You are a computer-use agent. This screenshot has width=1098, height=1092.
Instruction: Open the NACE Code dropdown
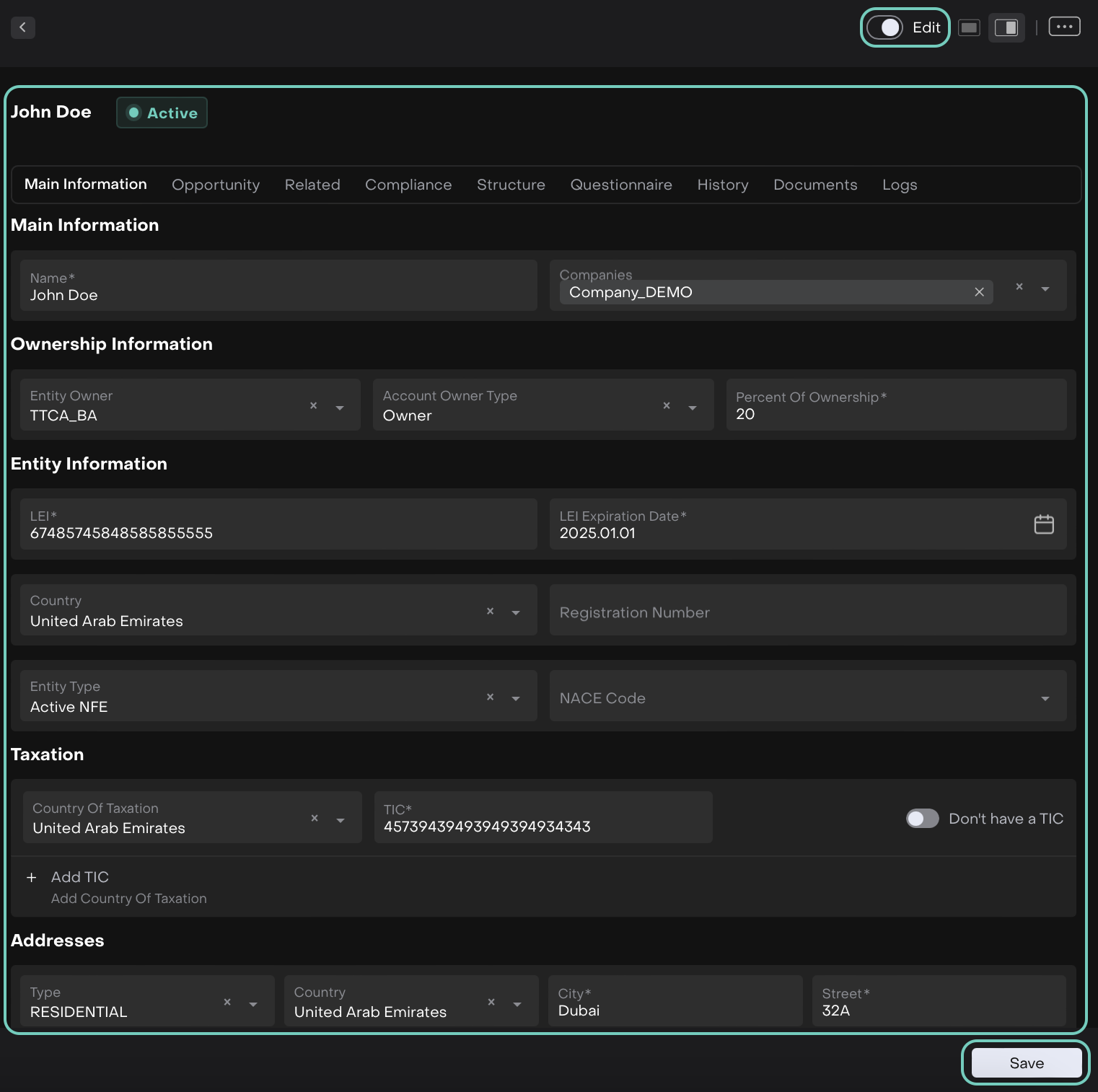(x=1045, y=698)
